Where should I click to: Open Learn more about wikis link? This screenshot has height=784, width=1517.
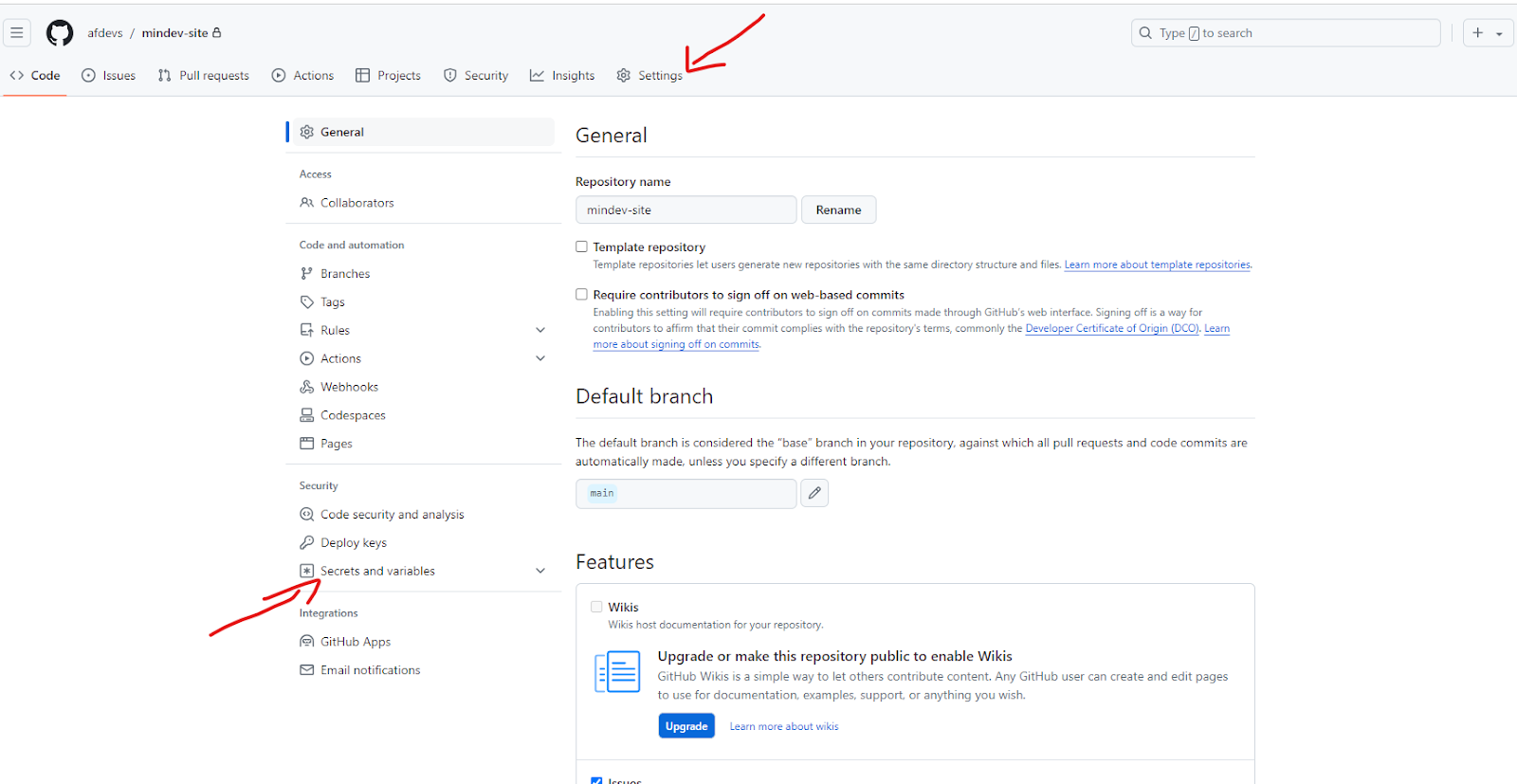784,726
